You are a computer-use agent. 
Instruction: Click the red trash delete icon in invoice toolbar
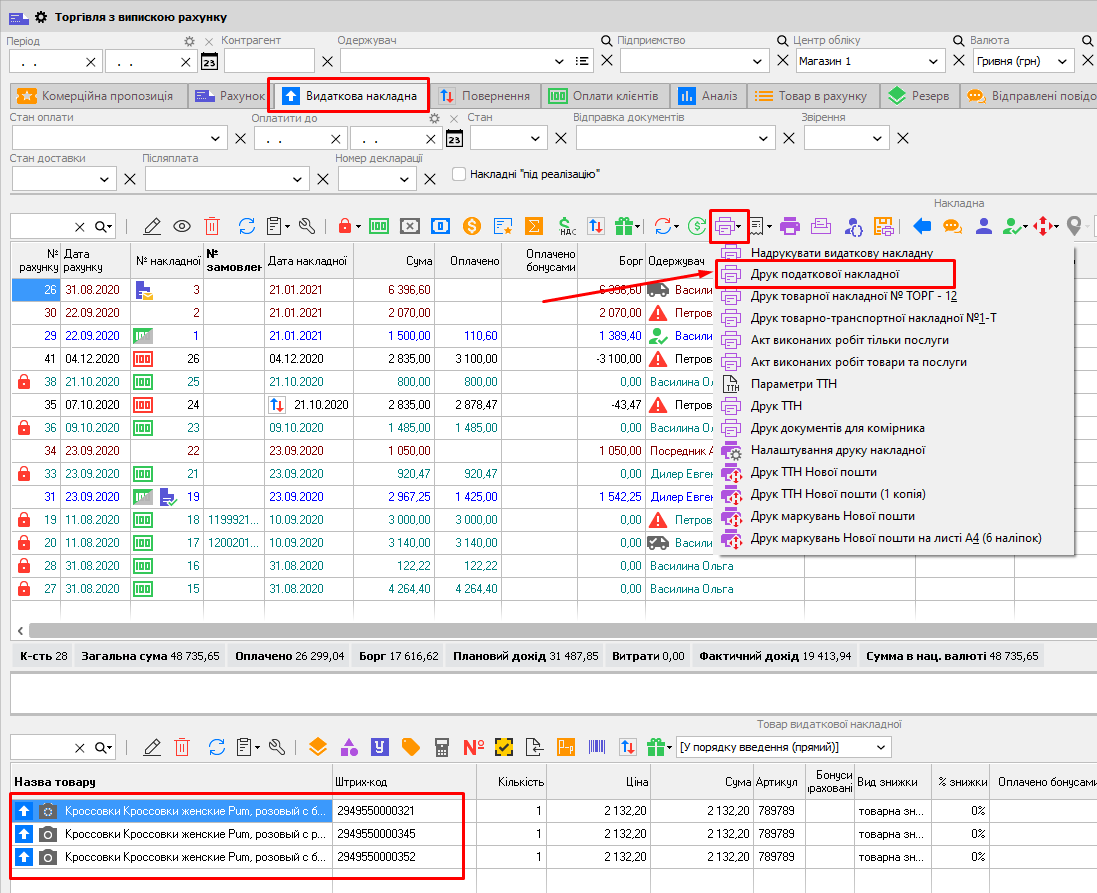point(212,226)
